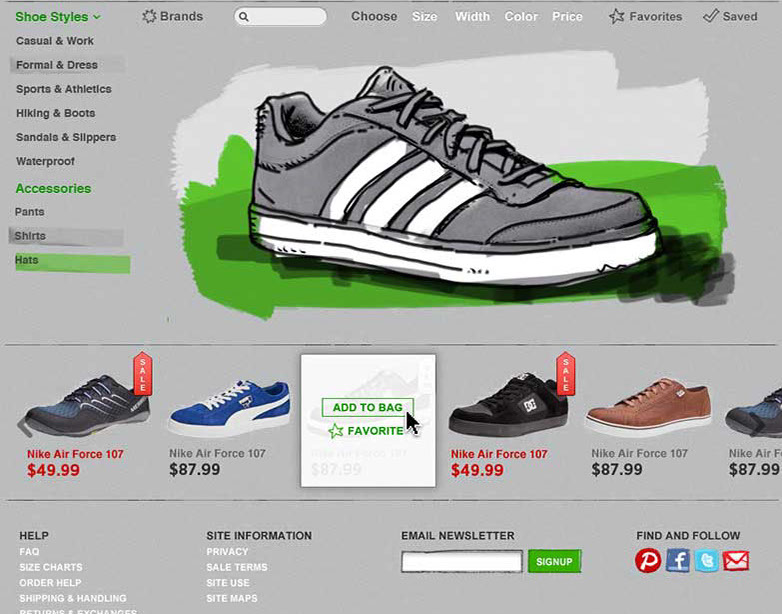The height and width of the screenshot is (614, 782).
Task: Click the star next to FAVORITE on hovered shoe
Action: coord(336,430)
